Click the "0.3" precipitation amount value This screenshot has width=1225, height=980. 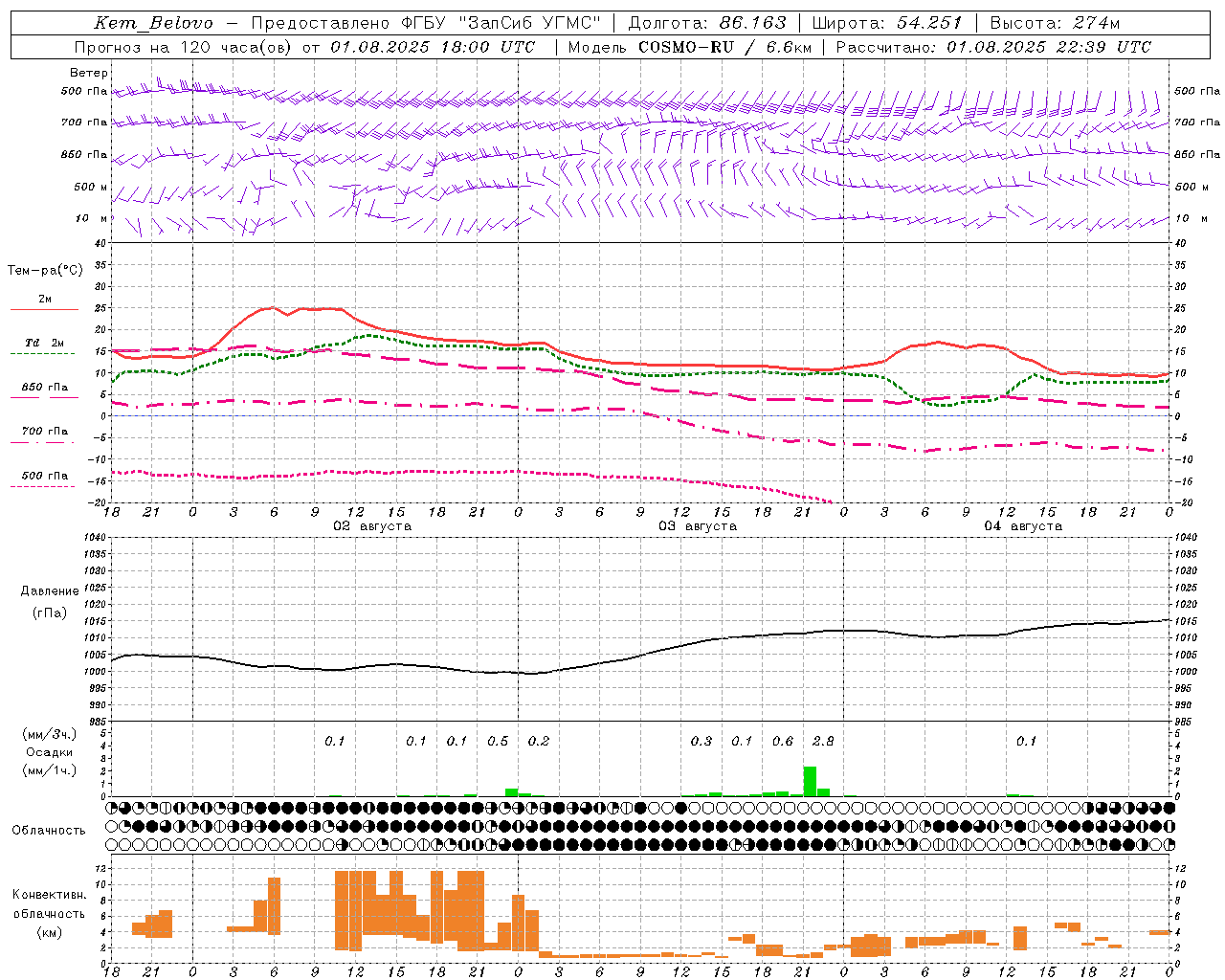pos(702,741)
